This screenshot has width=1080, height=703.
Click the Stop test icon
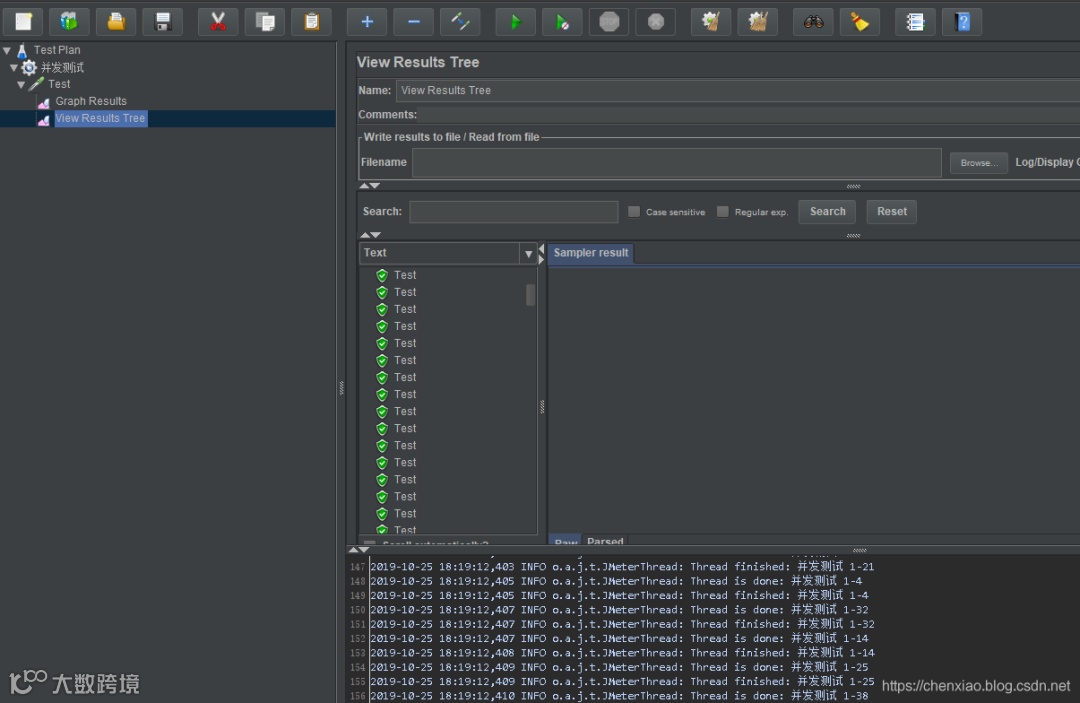(x=609, y=22)
